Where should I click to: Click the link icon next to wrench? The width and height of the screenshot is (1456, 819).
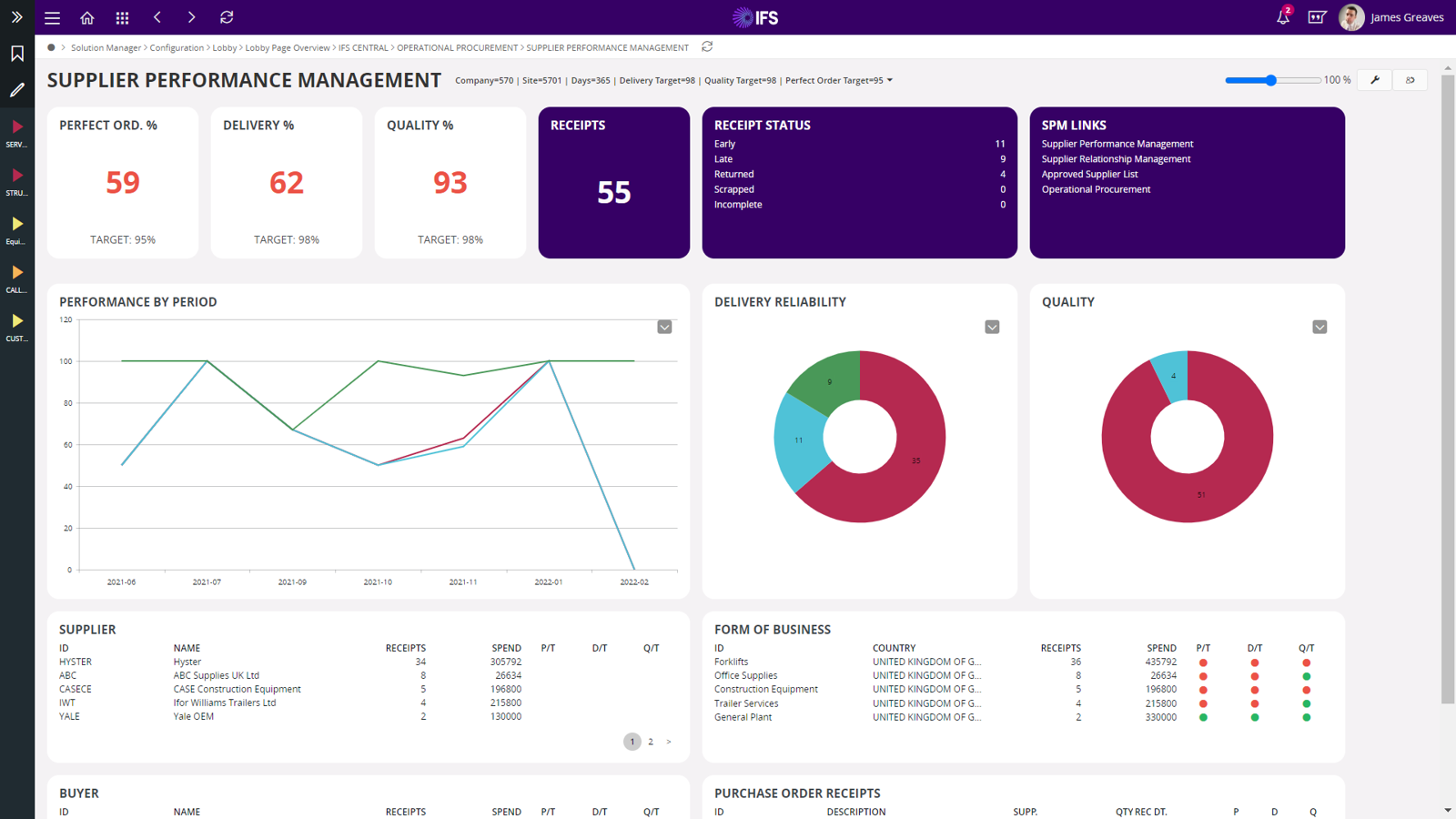(x=1410, y=80)
